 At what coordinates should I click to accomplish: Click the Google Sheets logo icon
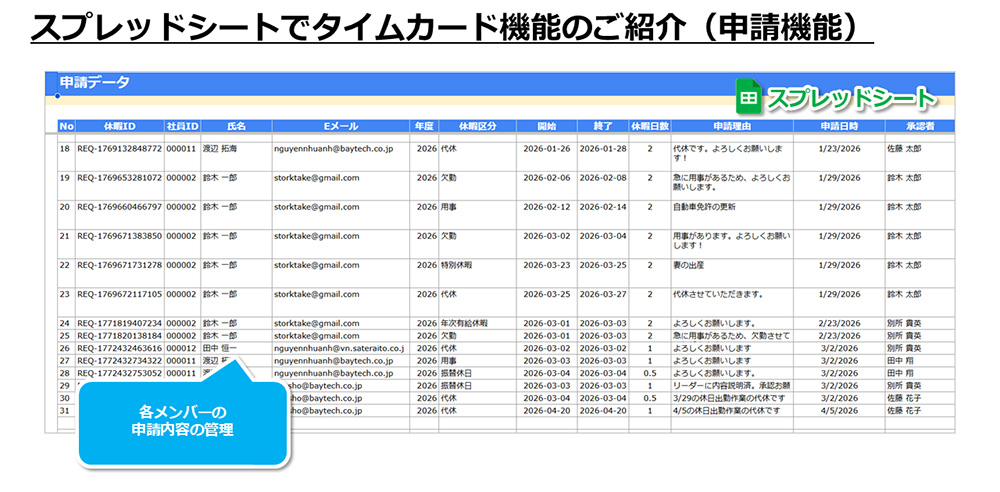[x=749, y=96]
